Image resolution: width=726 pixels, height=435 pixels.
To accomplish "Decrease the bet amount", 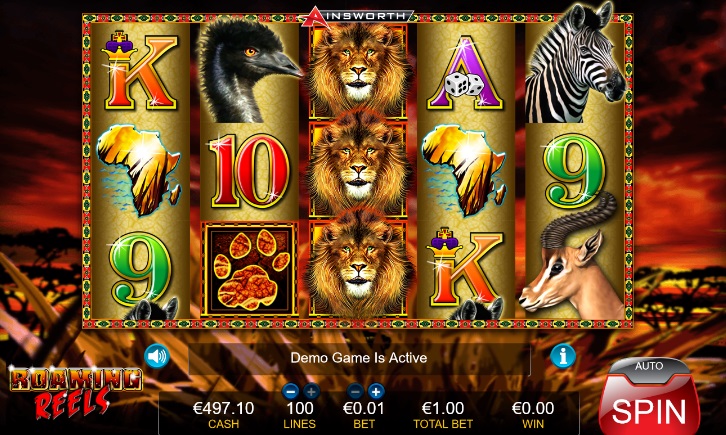I will pyautogui.click(x=355, y=392).
